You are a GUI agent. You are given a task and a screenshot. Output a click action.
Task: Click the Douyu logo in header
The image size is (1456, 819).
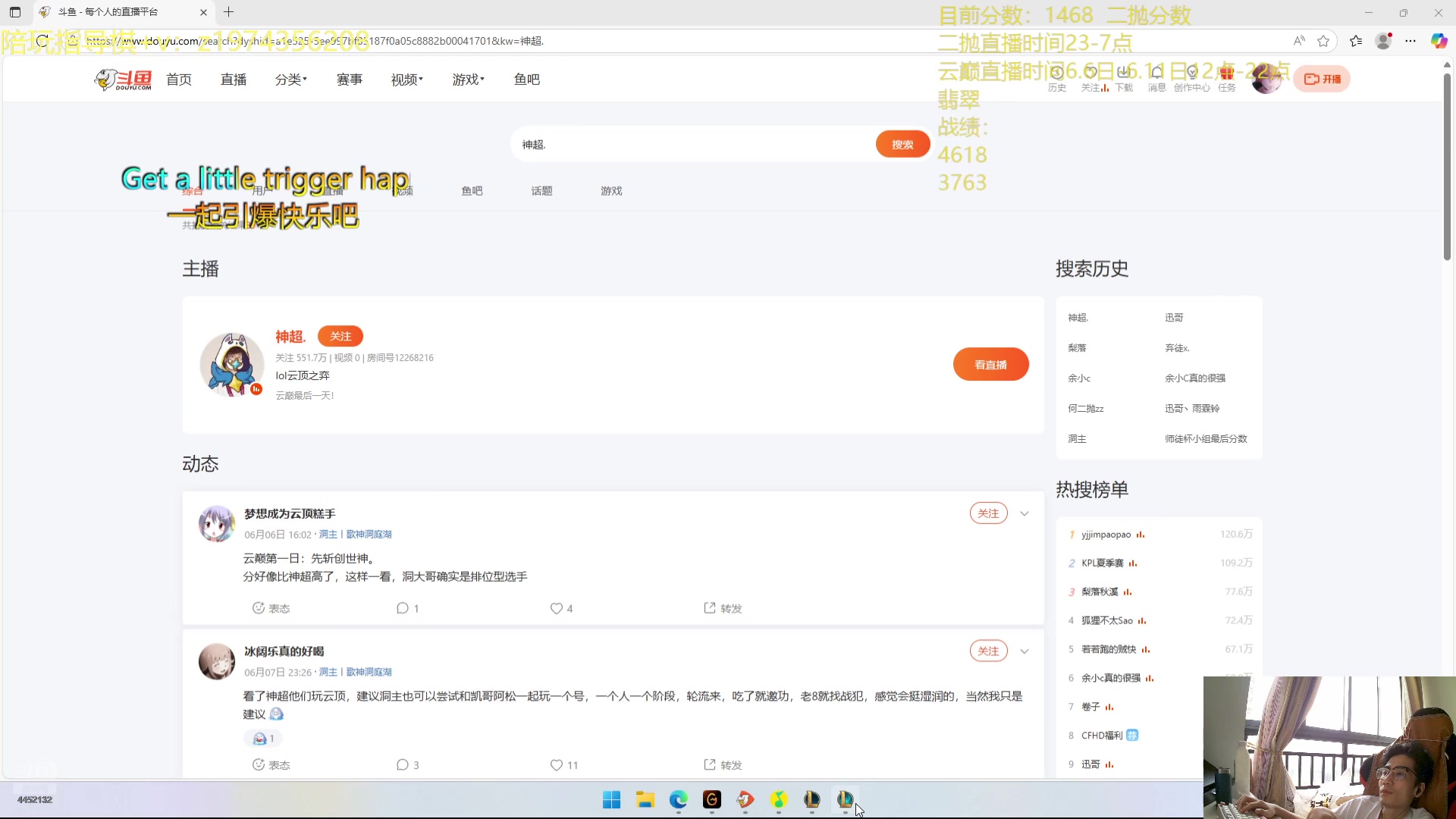point(123,80)
